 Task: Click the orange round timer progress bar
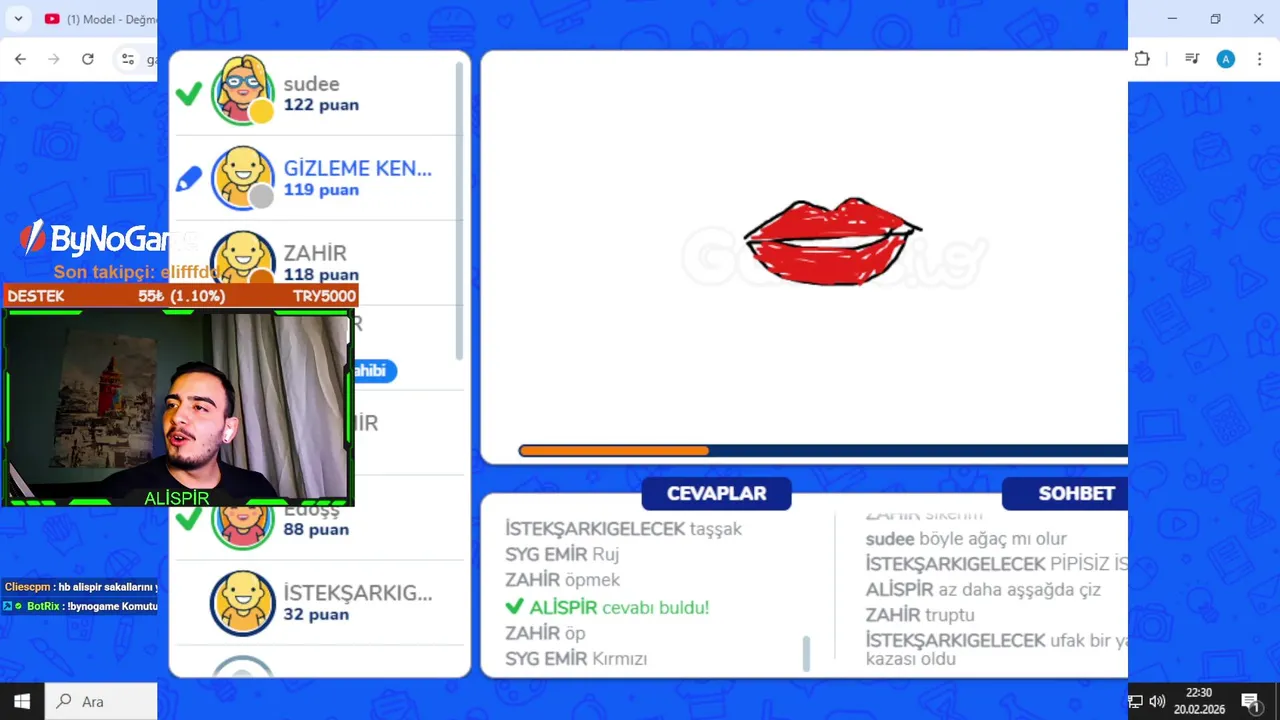click(x=613, y=451)
